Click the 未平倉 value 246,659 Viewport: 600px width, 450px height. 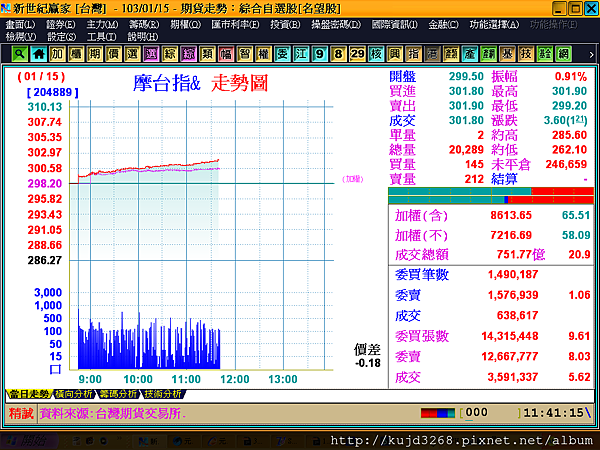[566, 164]
